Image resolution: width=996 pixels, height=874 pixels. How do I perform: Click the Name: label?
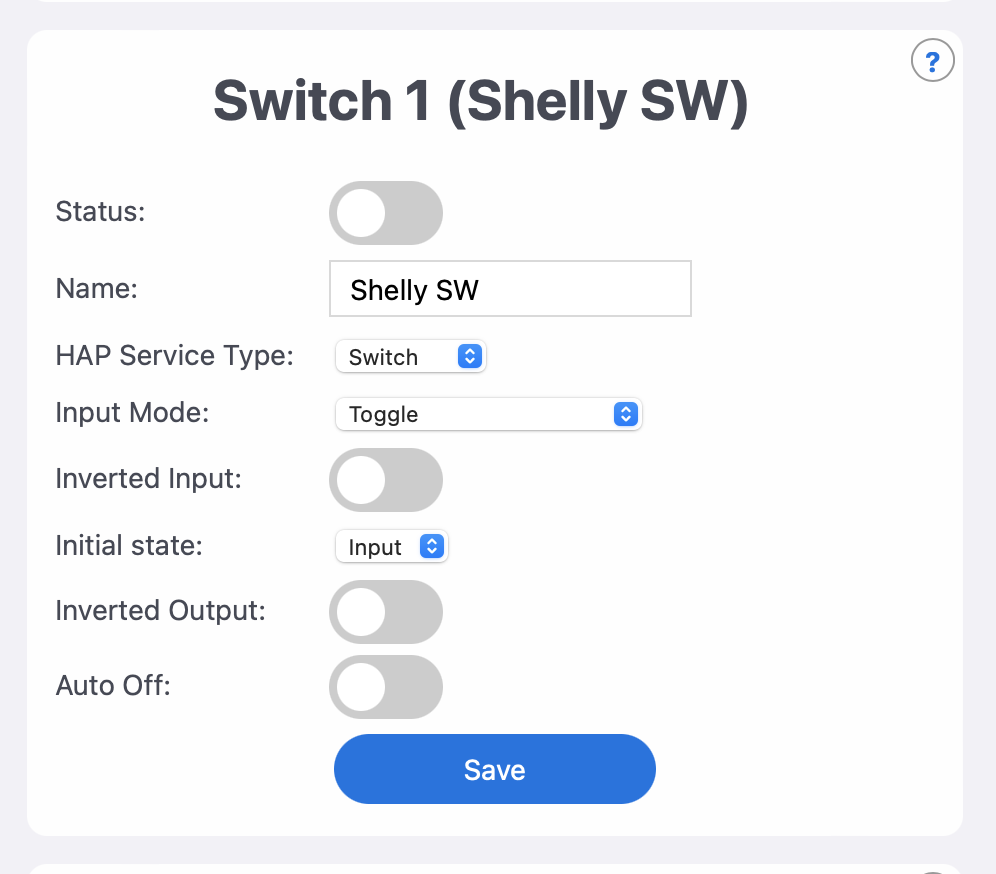point(96,288)
